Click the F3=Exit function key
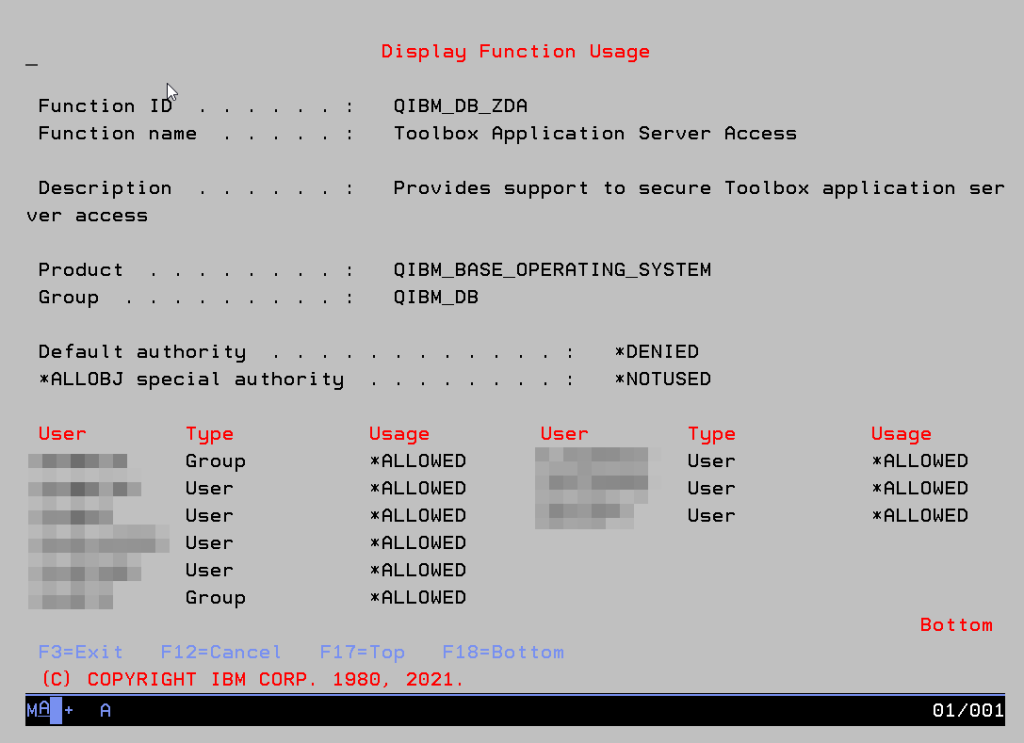1024x743 pixels. click(x=80, y=652)
